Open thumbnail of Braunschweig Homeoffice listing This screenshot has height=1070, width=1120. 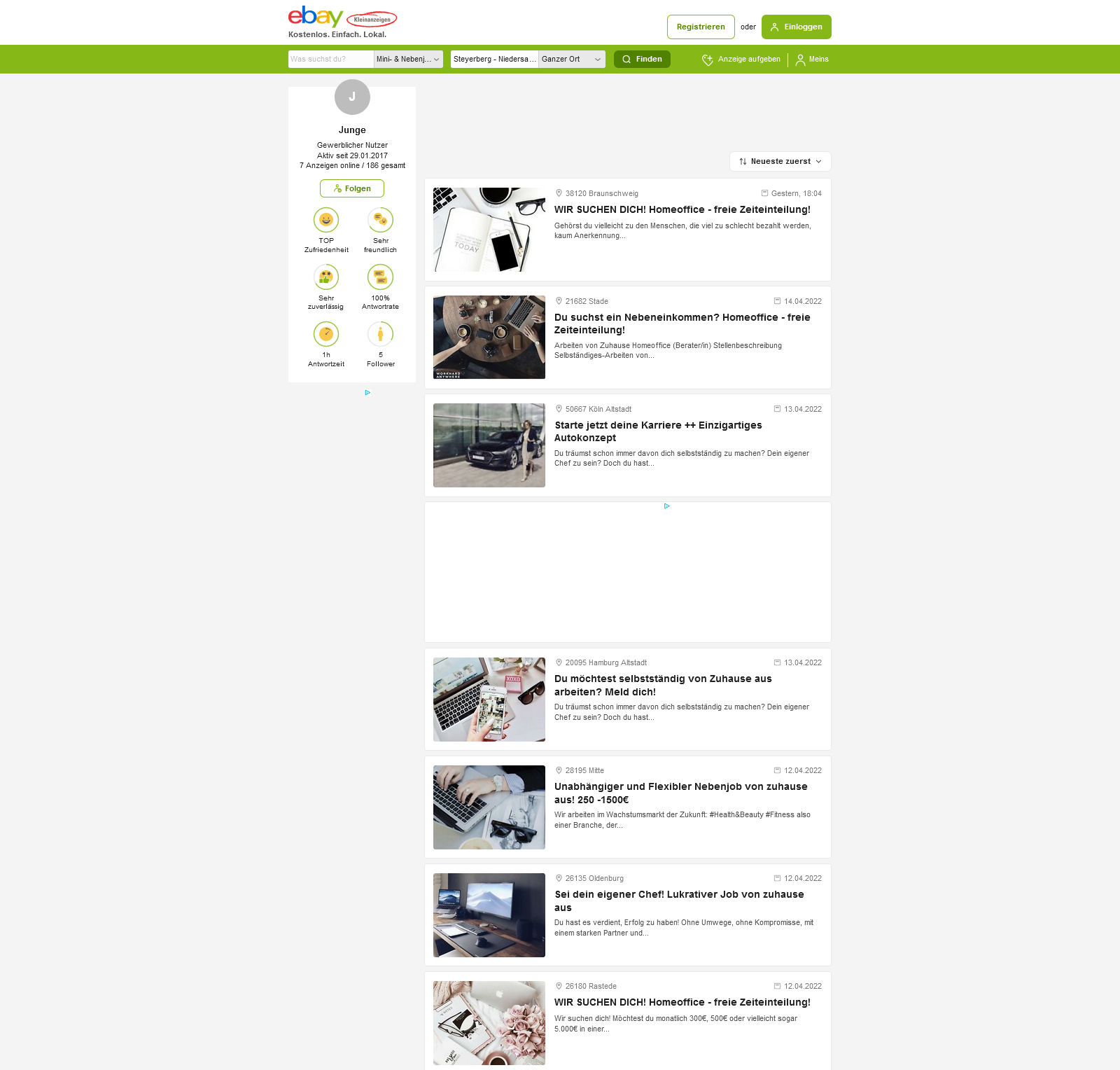(489, 230)
